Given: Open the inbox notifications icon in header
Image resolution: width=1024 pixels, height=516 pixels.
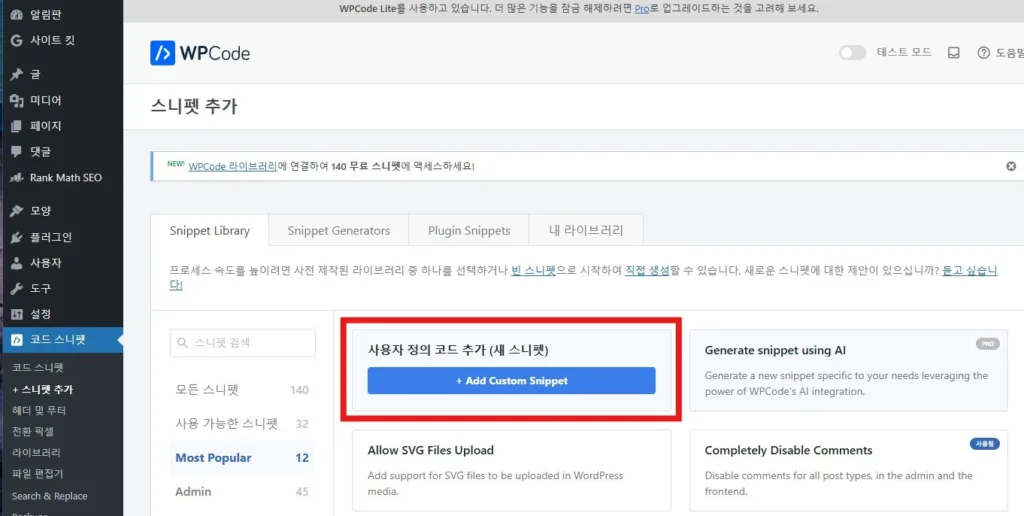Looking at the screenshot, I should click(953, 53).
